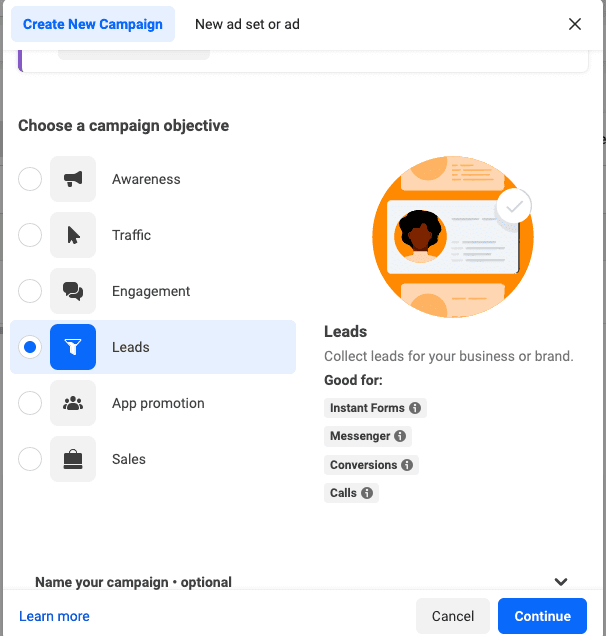Open the New ad set or ad tab

247,24
